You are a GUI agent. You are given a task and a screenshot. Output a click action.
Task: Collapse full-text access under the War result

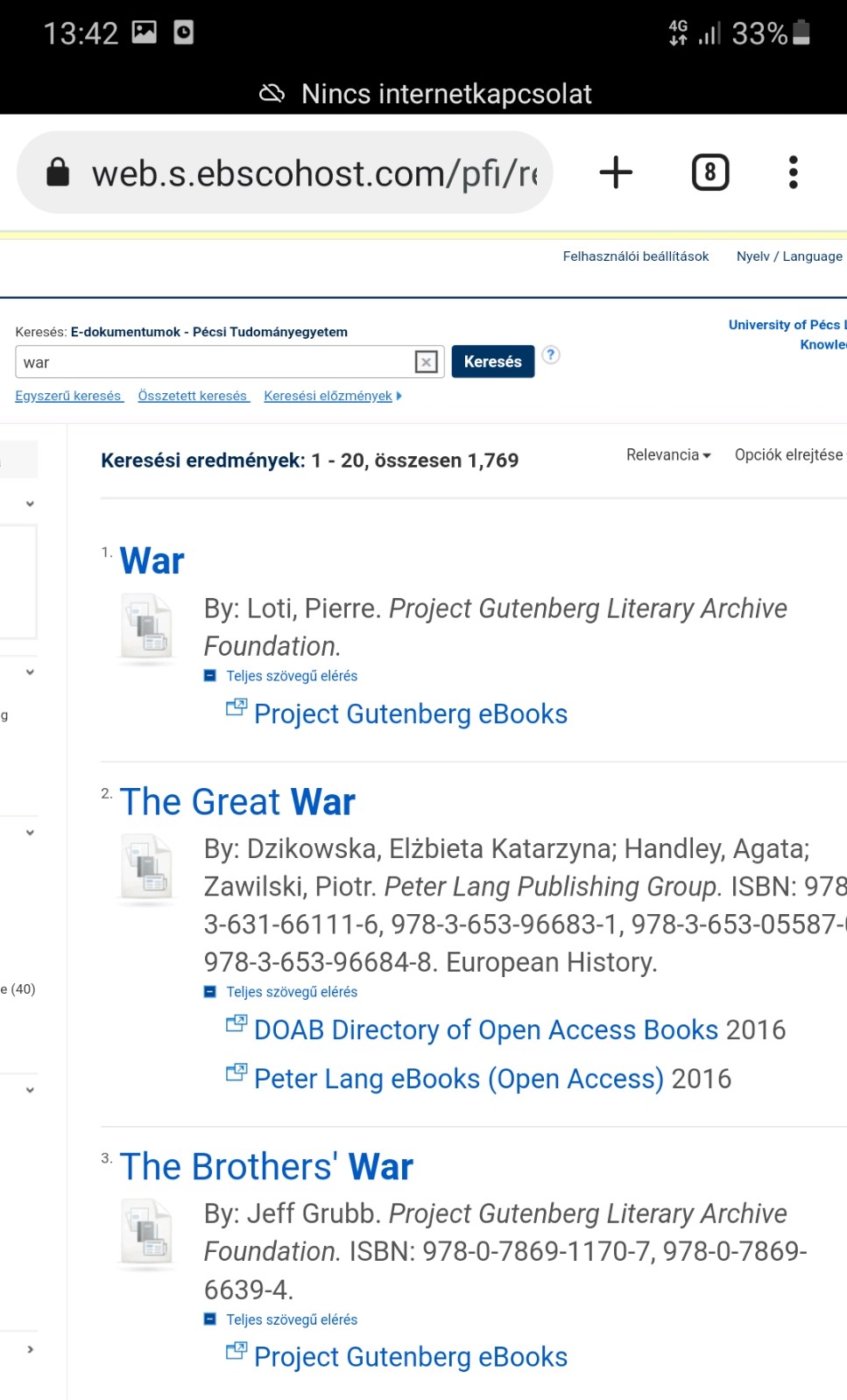point(210,676)
